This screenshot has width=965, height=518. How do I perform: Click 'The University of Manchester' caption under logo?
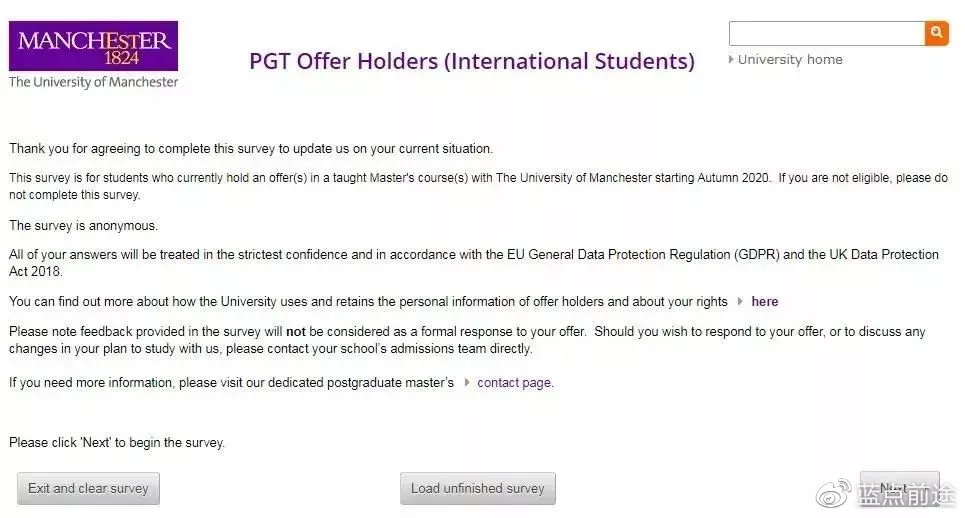[x=94, y=82]
